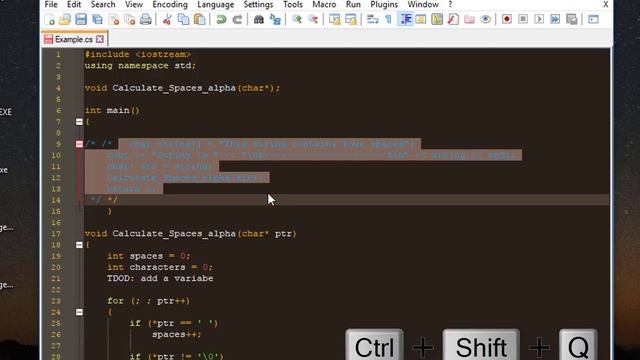This screenshot has width=640, height=360.
Task: Open the Folder as Workspace icon
Action: (469, 19)
